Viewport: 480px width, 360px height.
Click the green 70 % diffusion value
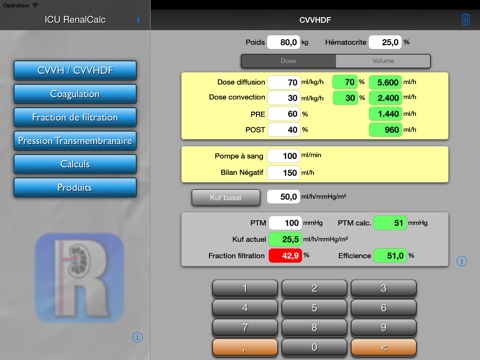345,82
